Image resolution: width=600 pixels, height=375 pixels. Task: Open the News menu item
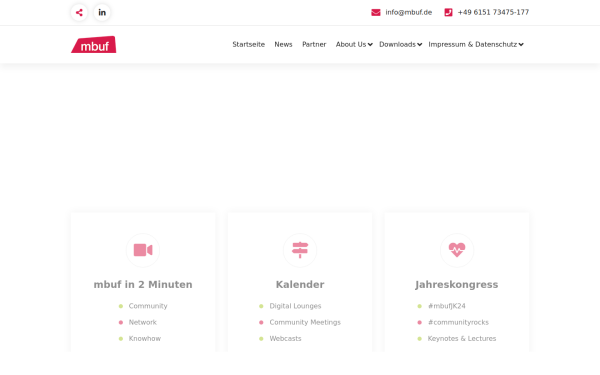pyautogui.click(x=284, y=44)
